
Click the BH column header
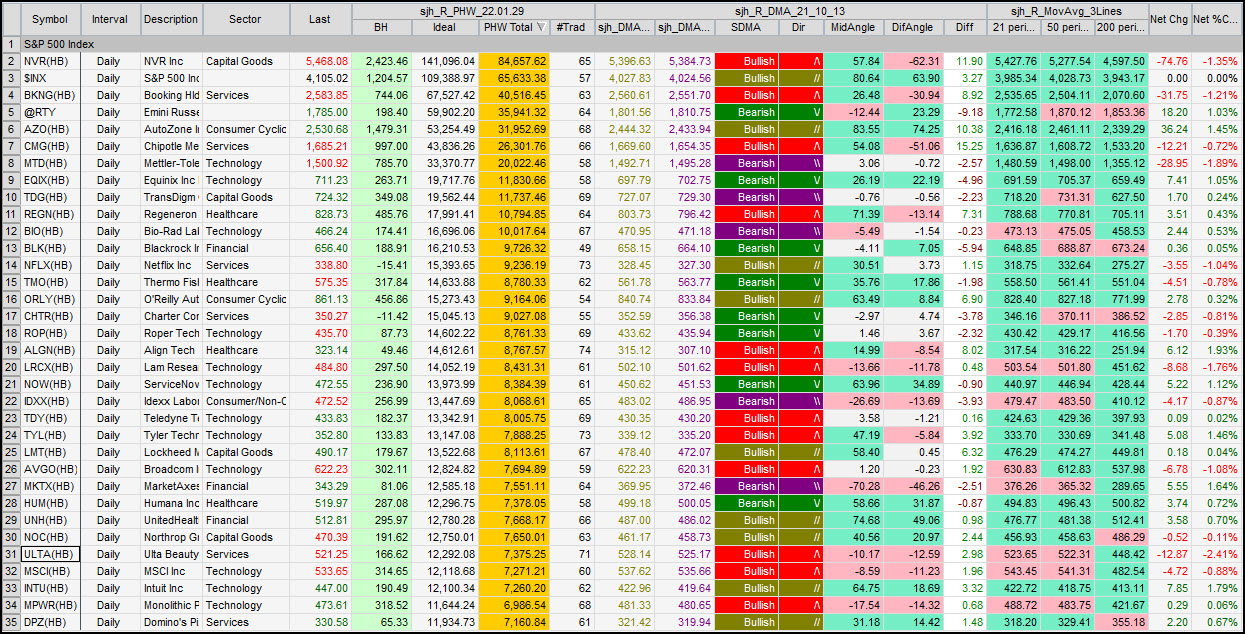(x=381, y=27)
